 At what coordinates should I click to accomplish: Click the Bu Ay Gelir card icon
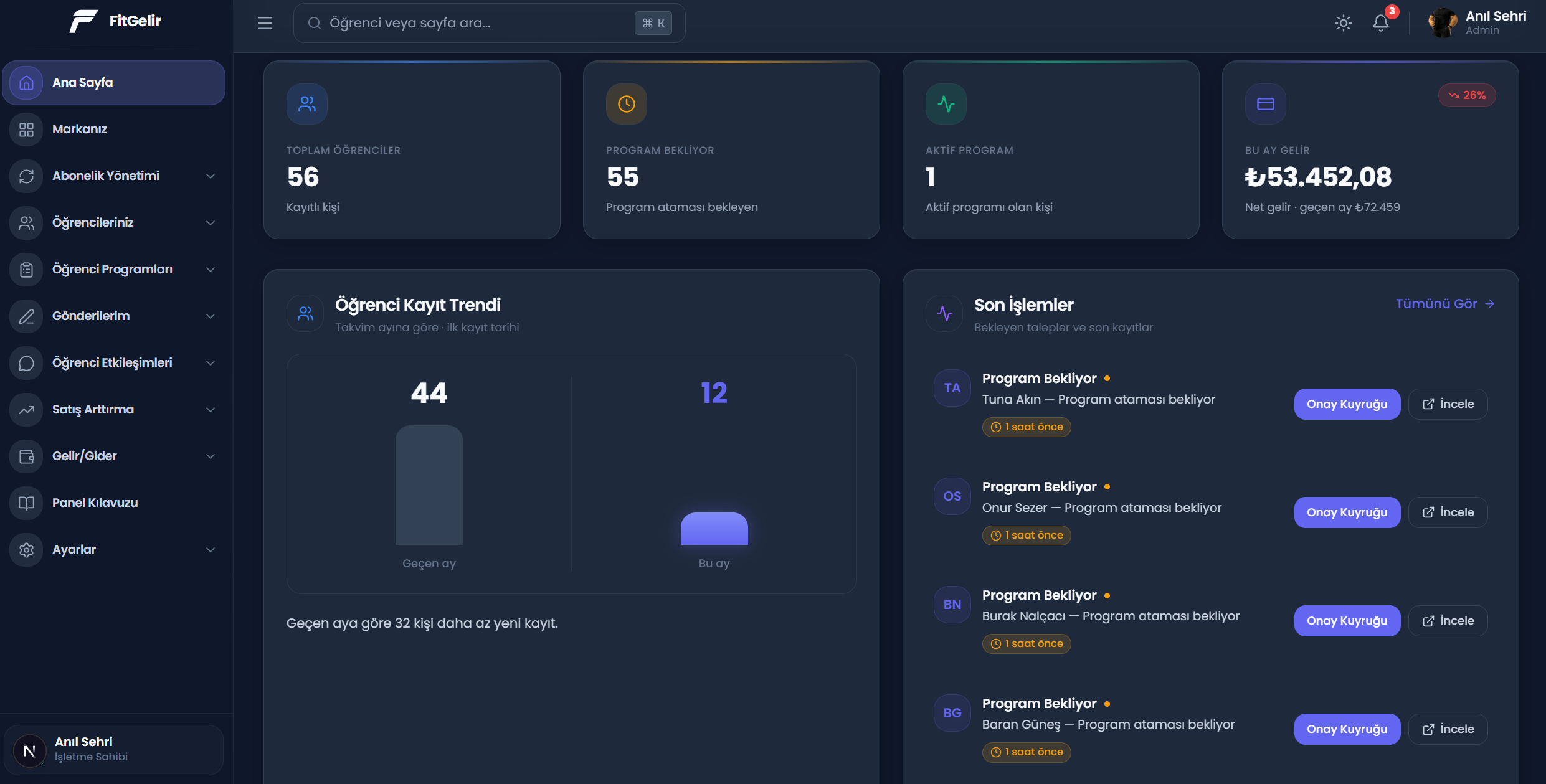[x=1266, y=104]
